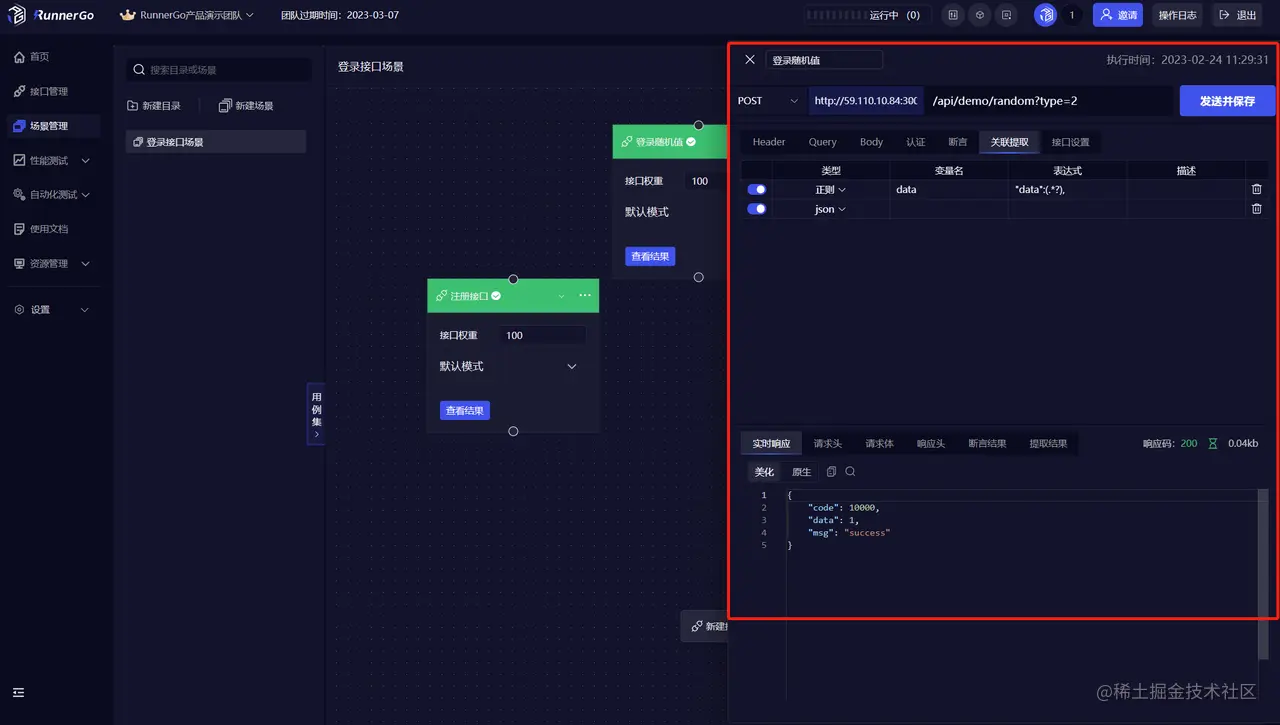This screenshot has height=725, width=1280.
Task: Collapse the sidebar with the bottom-left menu icon
Action: (19, 692)
